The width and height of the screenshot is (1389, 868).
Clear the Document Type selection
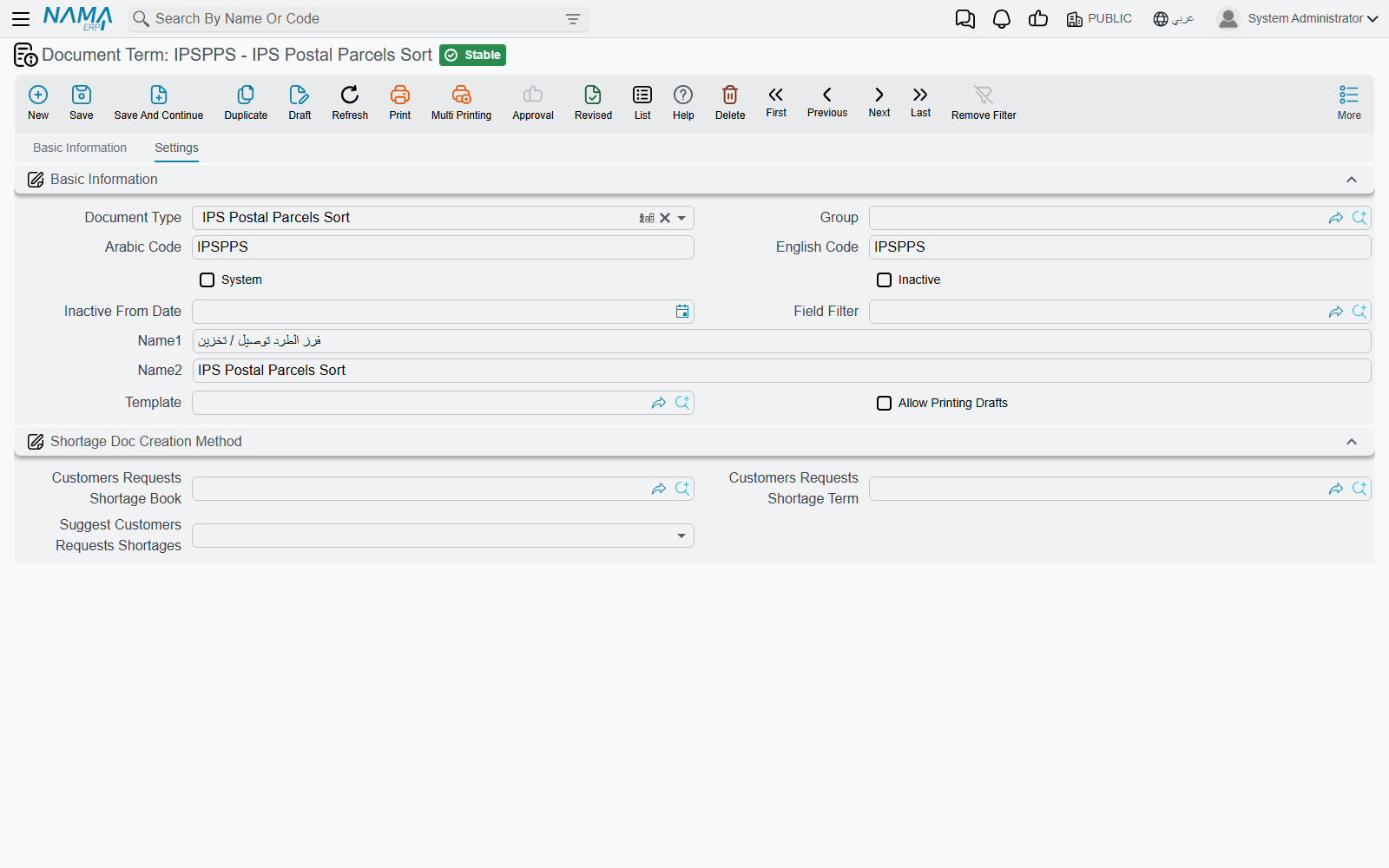(x=665, y=218)
